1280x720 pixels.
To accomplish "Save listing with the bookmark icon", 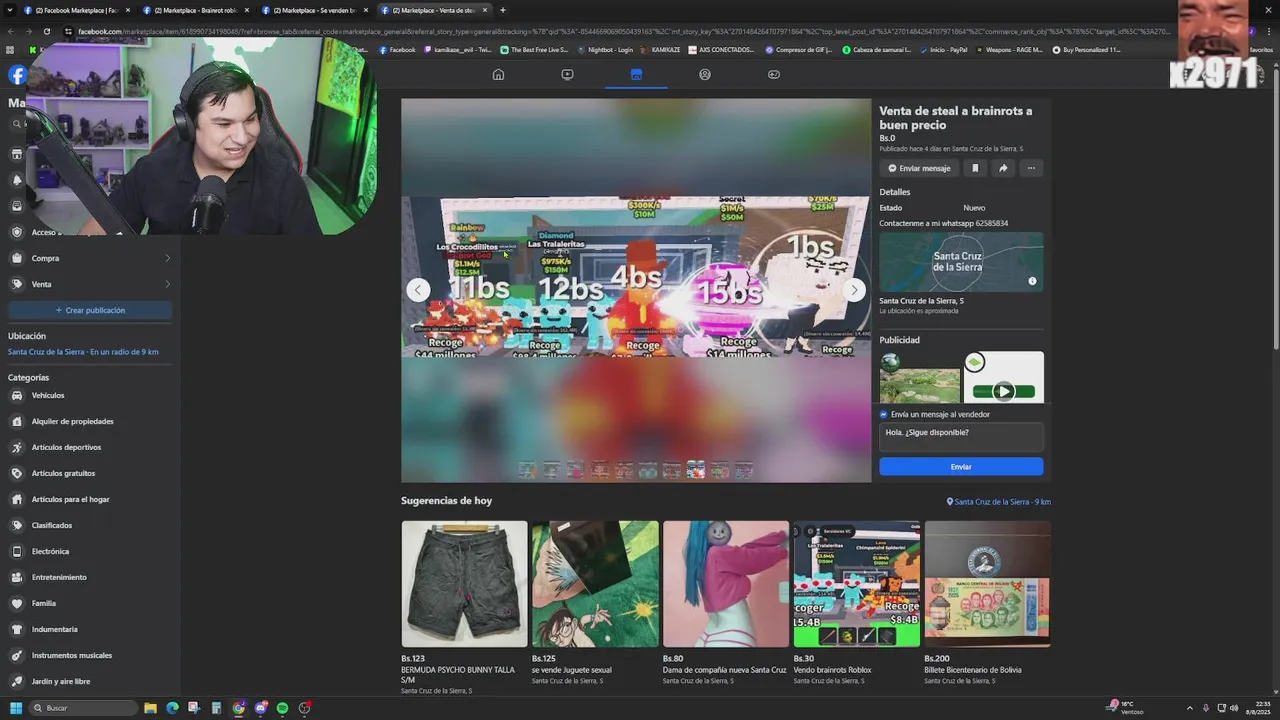I will point(975,168).
